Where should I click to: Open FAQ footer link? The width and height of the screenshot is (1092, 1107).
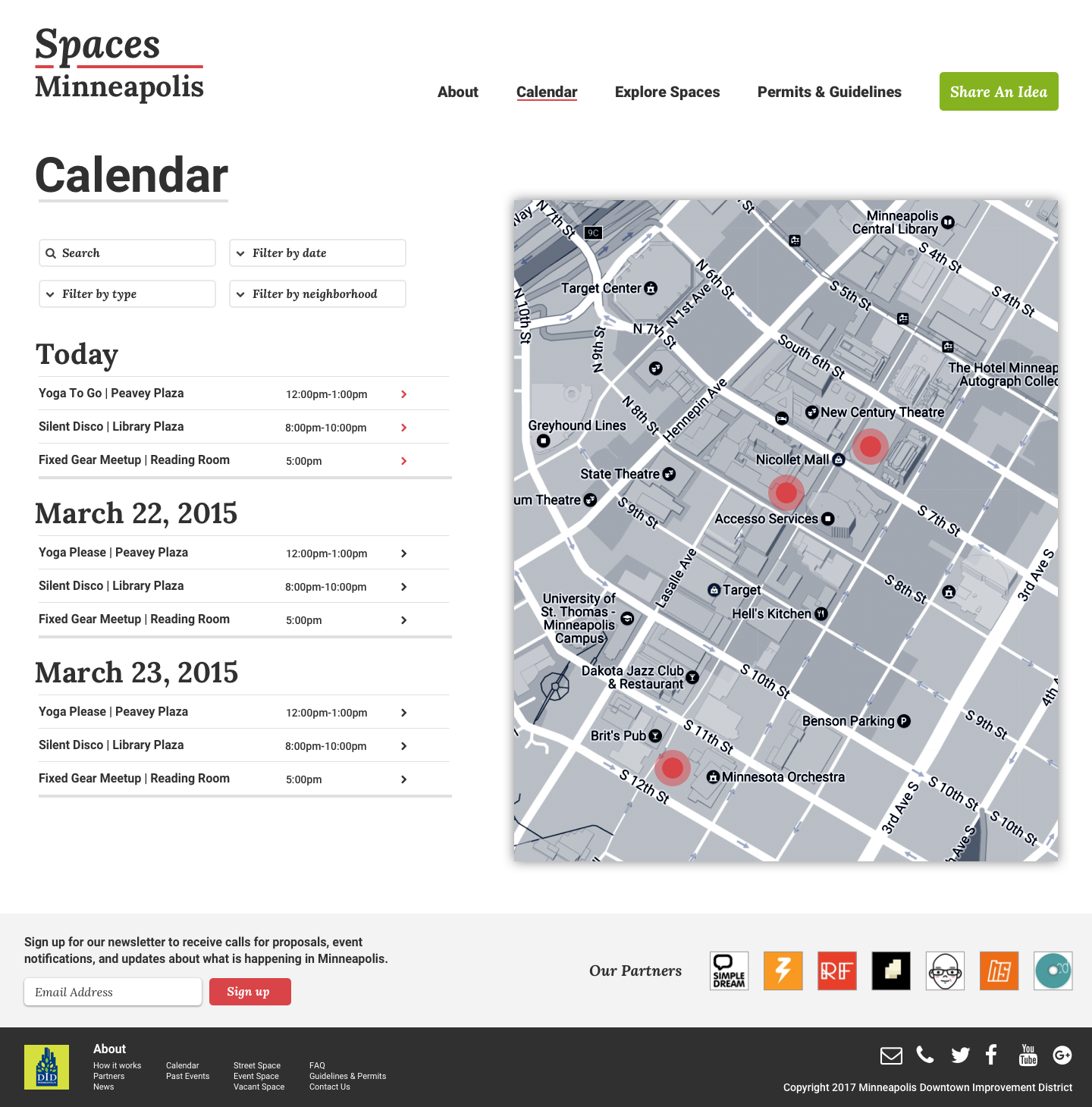(317, 1065)
